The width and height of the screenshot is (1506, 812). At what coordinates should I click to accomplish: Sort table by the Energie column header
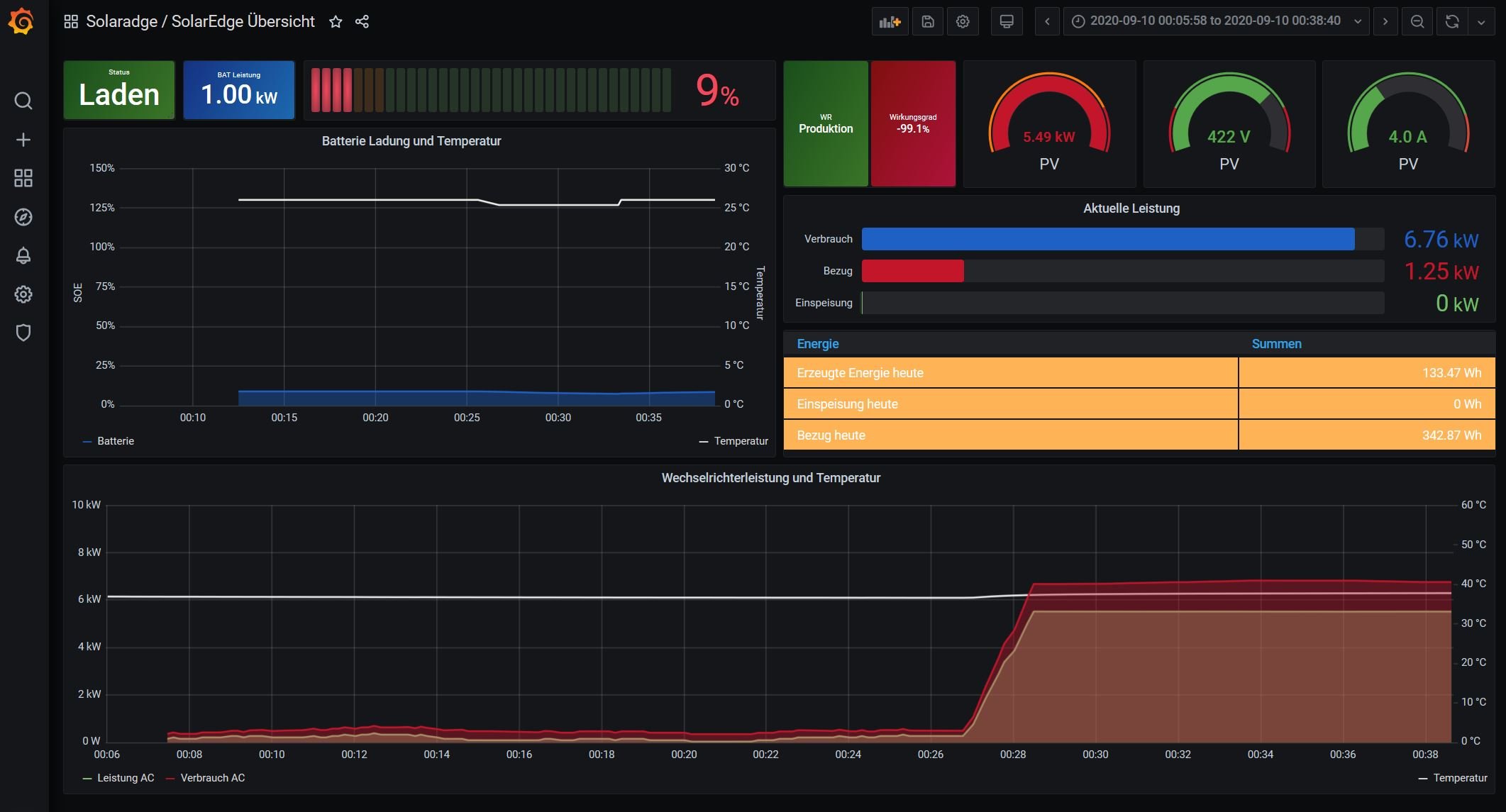pyautogui.click(x=817, y=344)
